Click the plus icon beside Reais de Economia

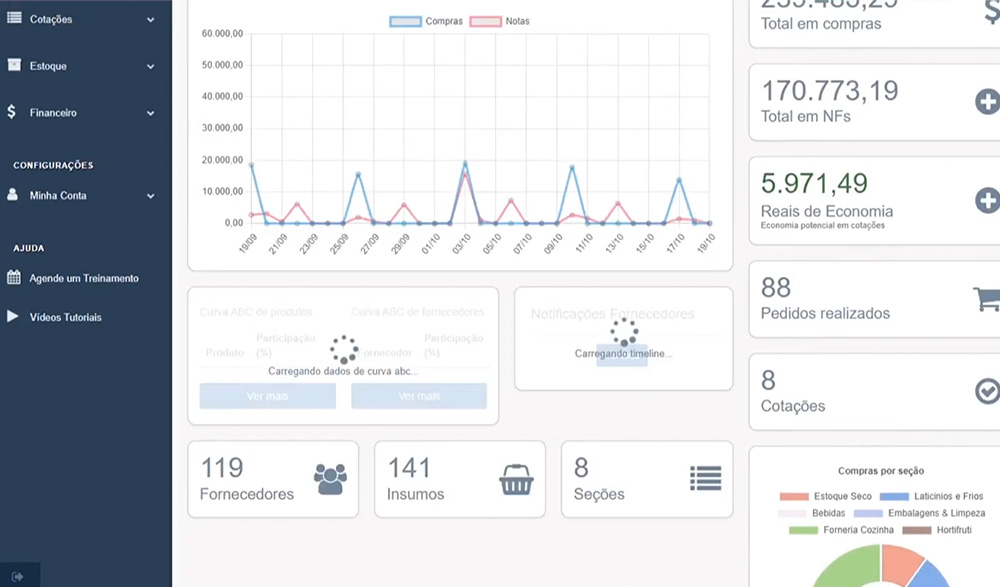tap(986, 200)
